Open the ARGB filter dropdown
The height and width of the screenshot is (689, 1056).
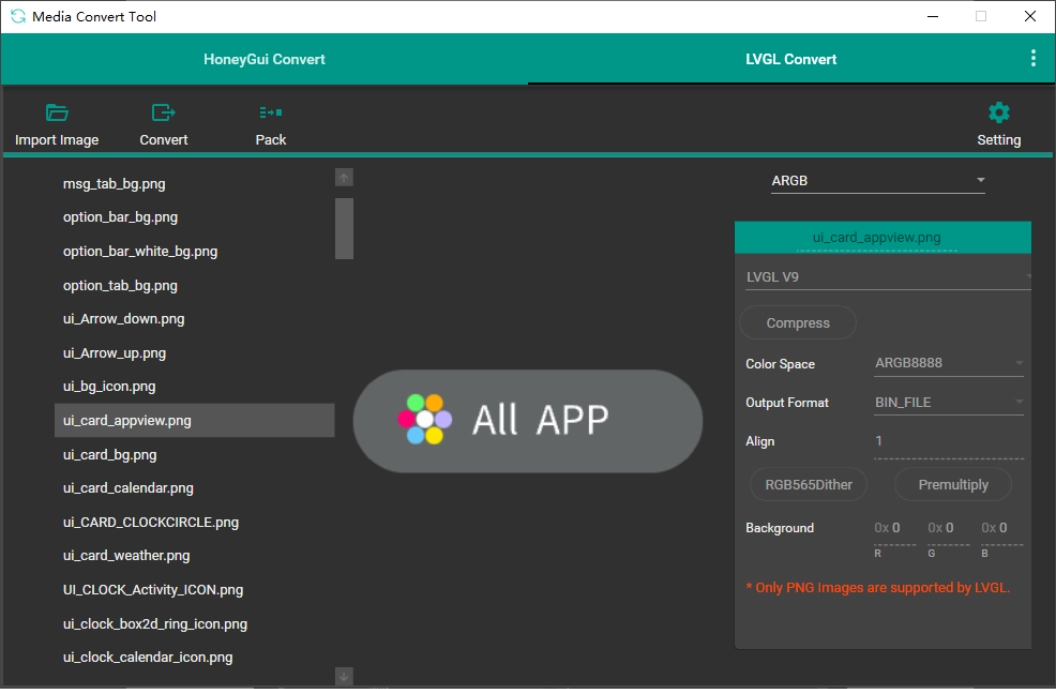pyautogui.click(x=878, y=181)
